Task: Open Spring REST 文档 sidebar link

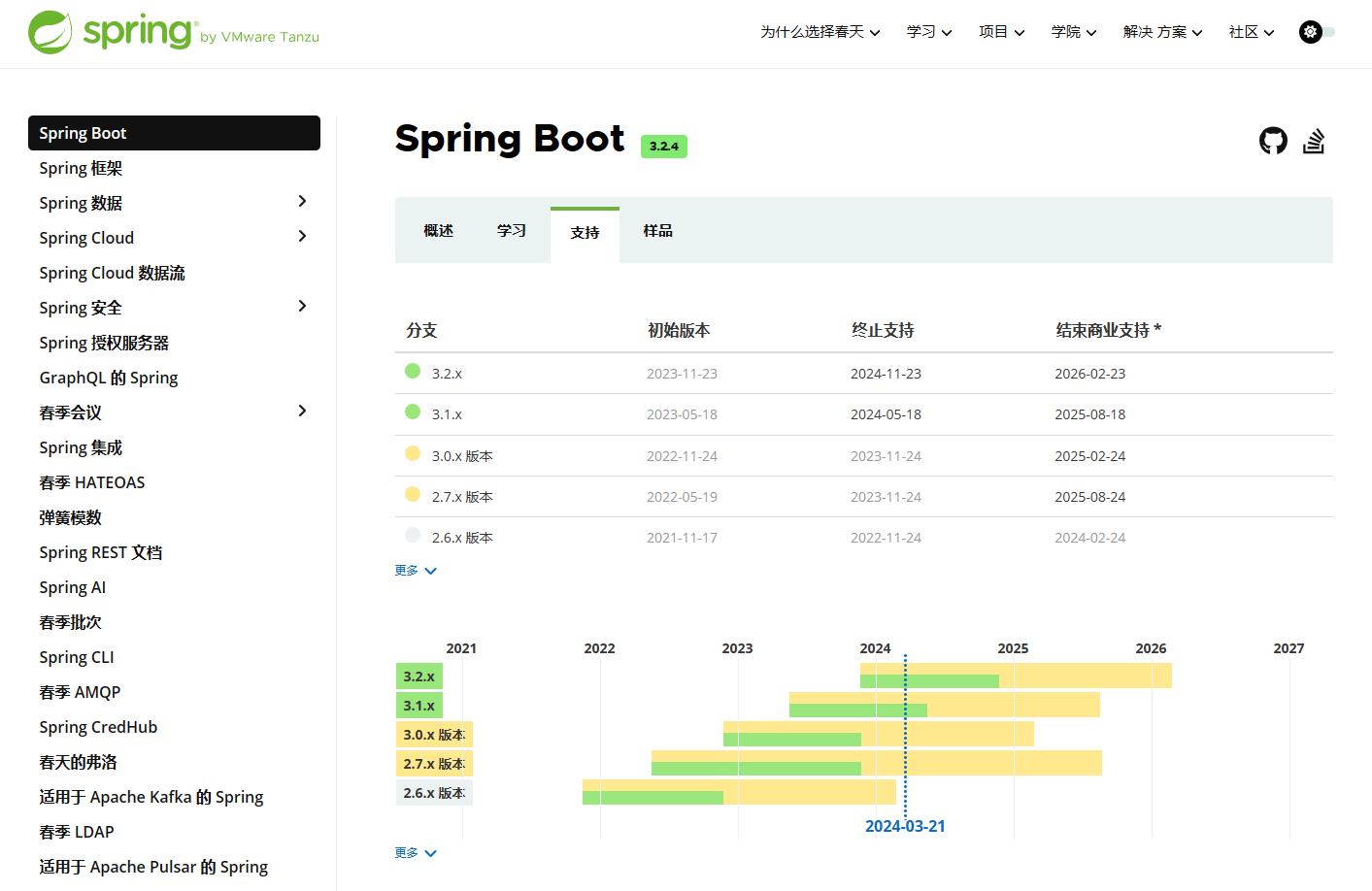Action: (101, 552)
